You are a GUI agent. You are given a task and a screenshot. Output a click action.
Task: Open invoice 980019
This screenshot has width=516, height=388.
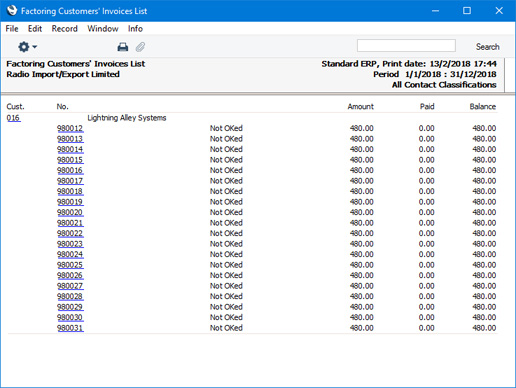click(x=70, y=202)
